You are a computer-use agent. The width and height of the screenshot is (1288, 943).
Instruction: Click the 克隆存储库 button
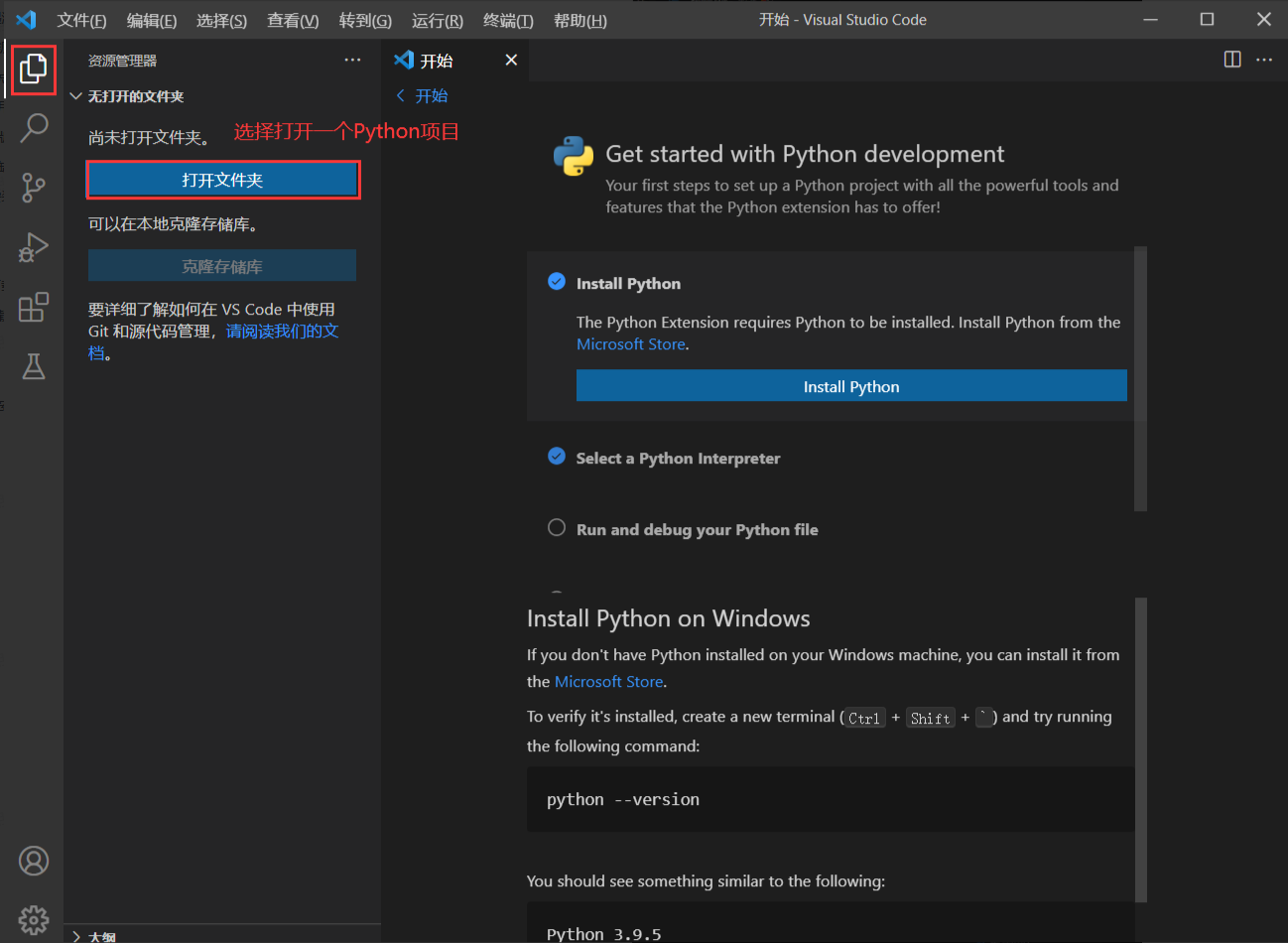(222, 266)
